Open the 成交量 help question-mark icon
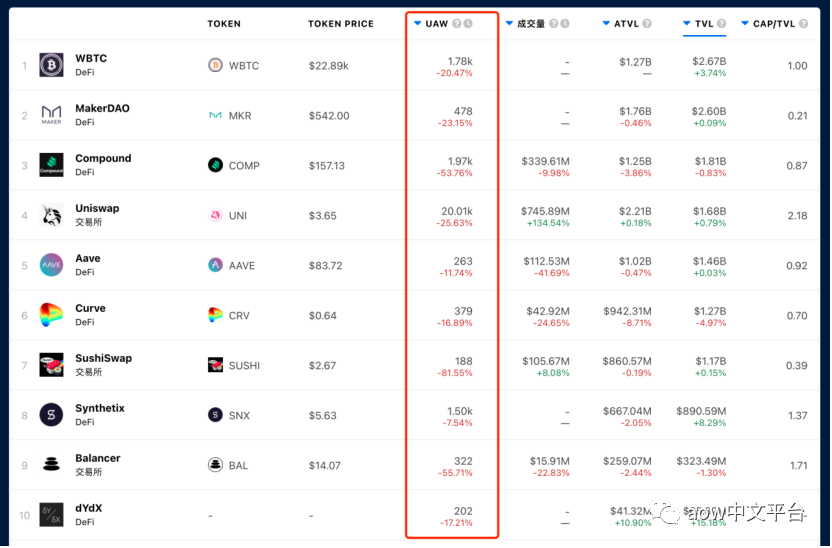Screen dimensions: 832x548 point(553,23)
